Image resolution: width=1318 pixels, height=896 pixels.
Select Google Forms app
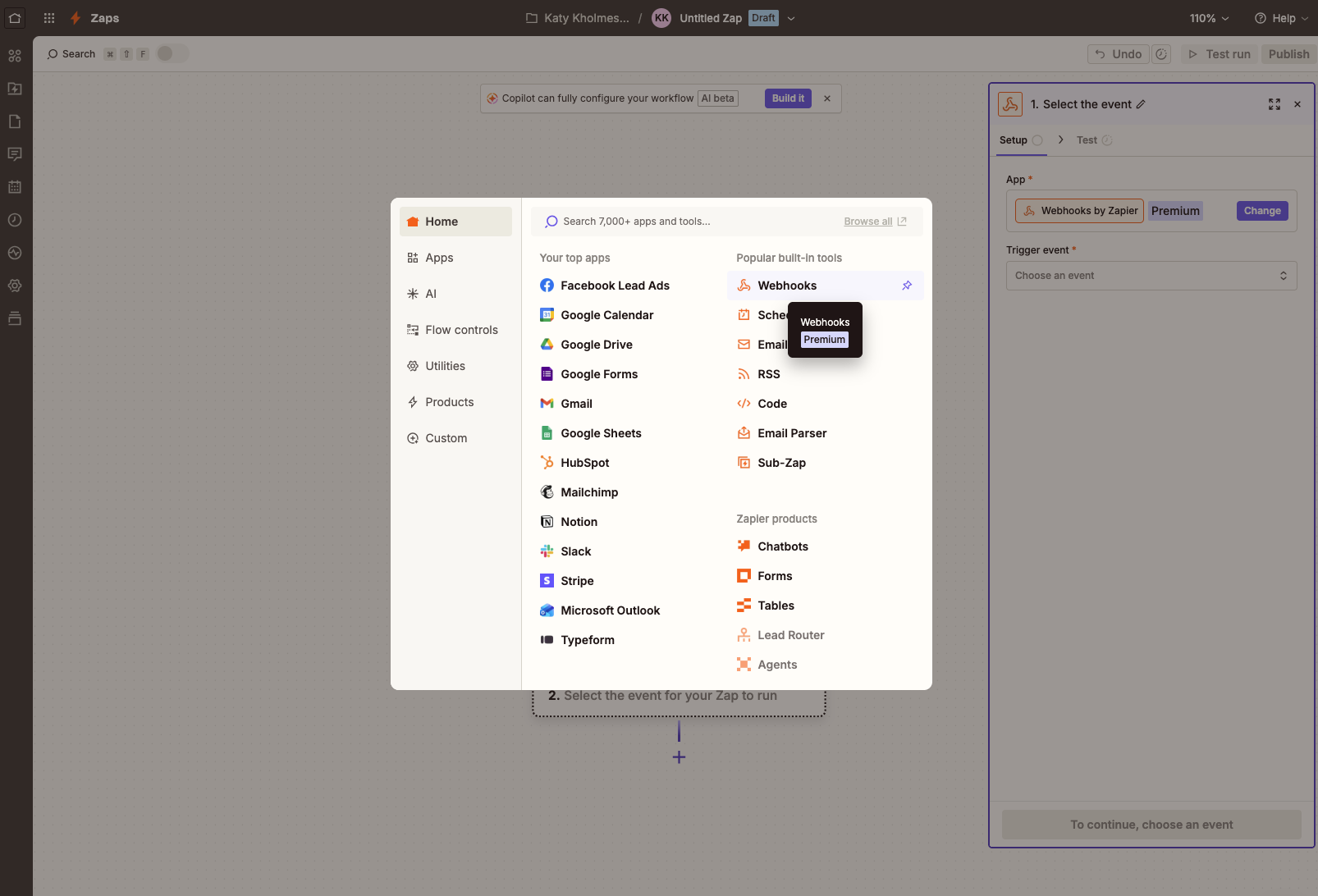[x=628, y=374]
